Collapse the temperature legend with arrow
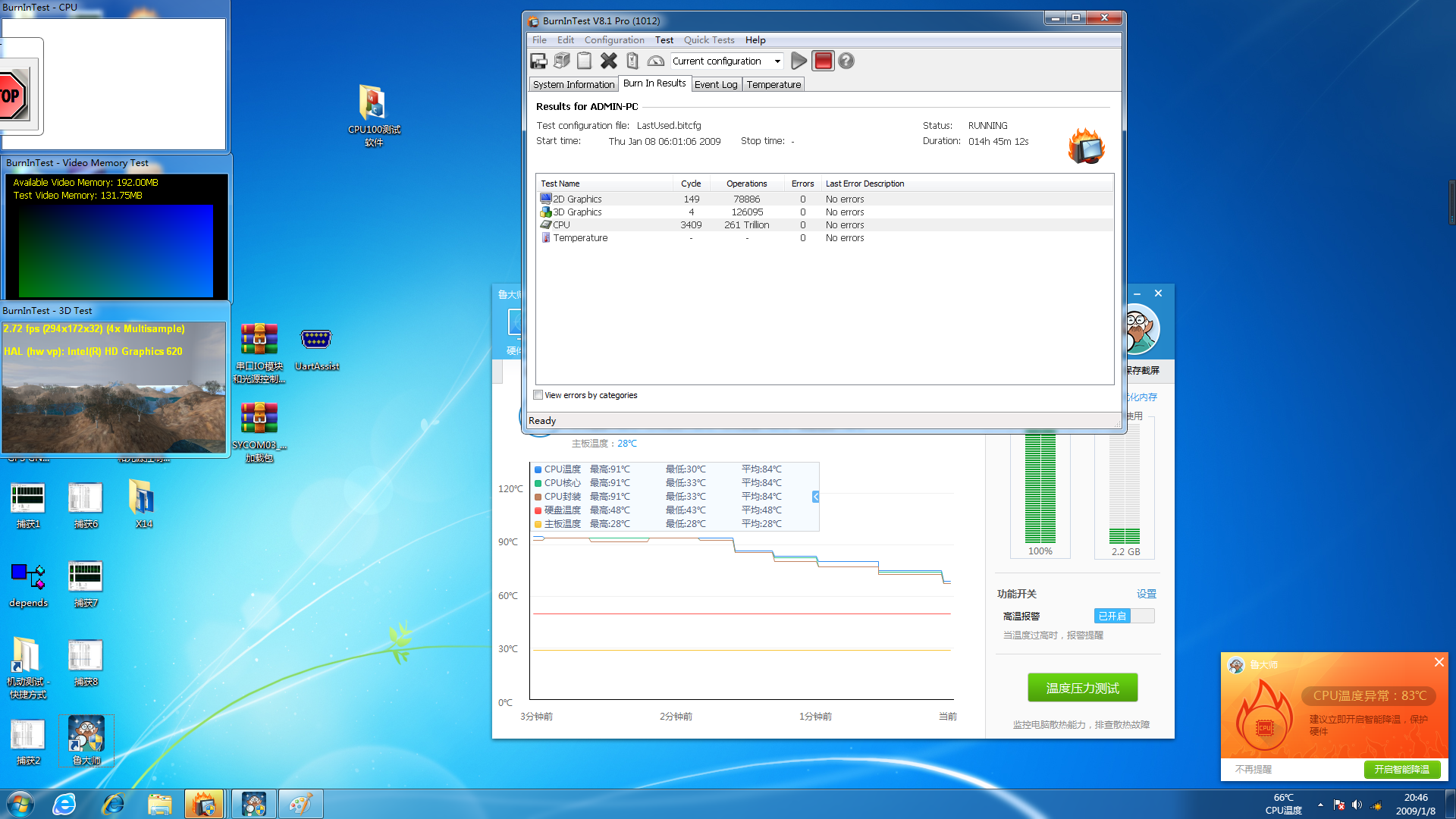Viewport: 1456px width, 819px height. [x=815, y=497]
